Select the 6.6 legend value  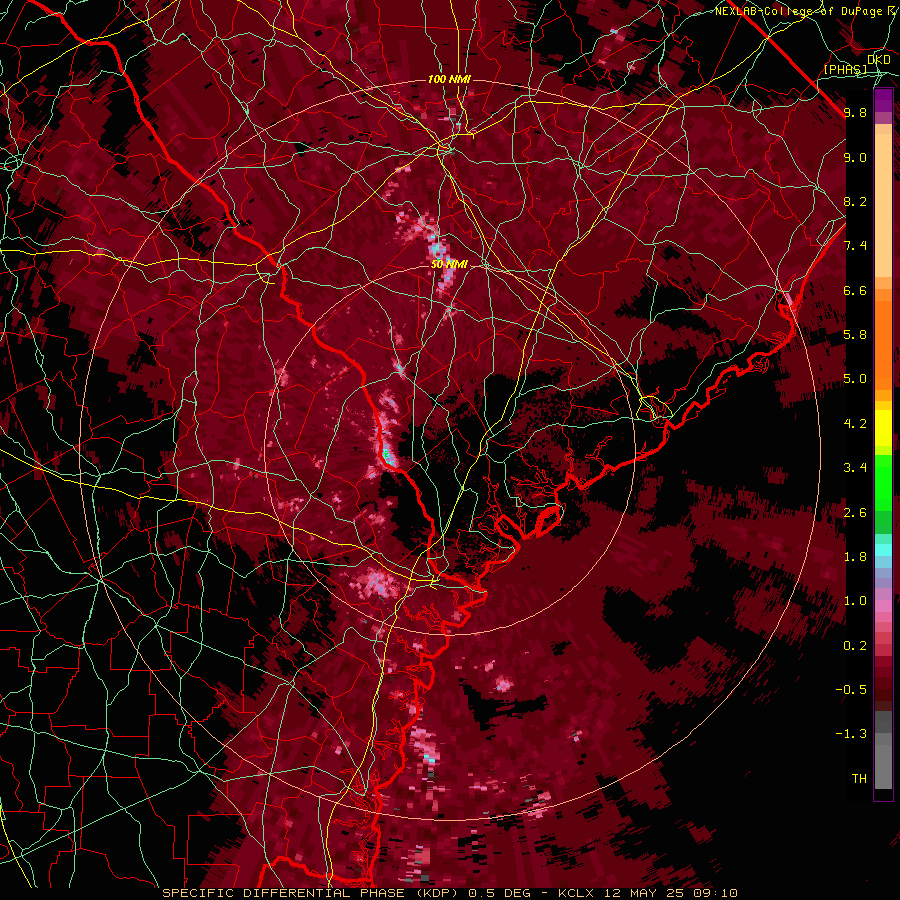point(855,290)
